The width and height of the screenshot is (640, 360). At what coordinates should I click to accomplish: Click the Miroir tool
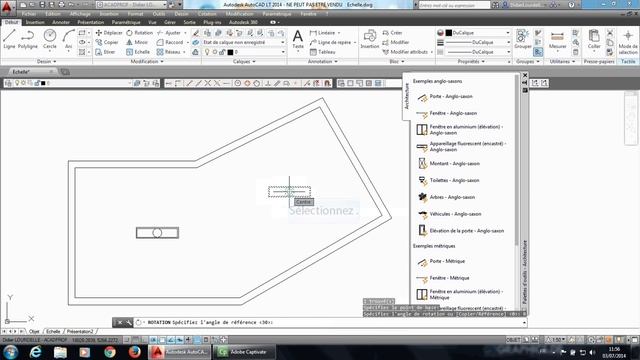(137, 42)
